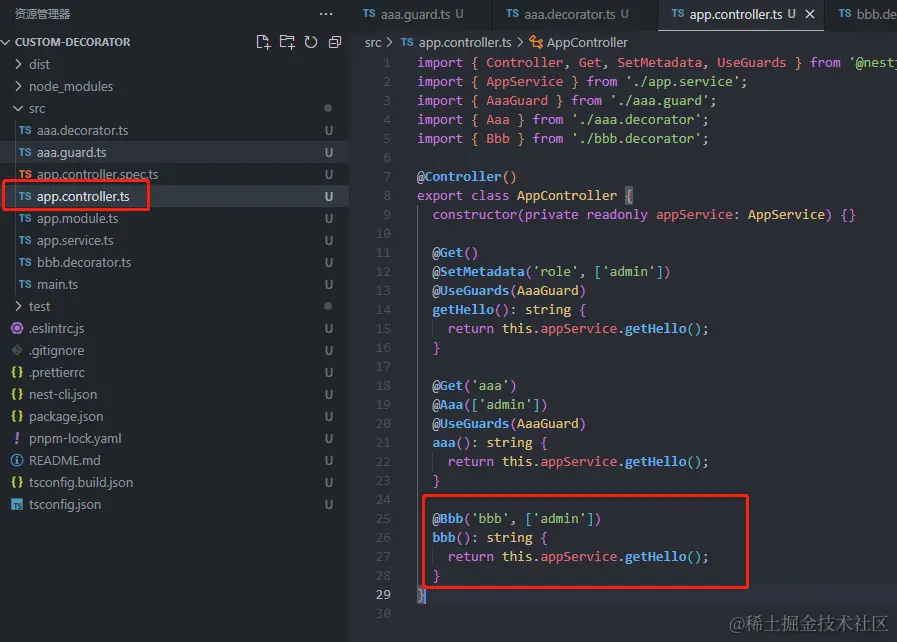This screenshot has width=897, height=642.
Task: Click line number 29 in the gutter
Action: click(383, 595)
